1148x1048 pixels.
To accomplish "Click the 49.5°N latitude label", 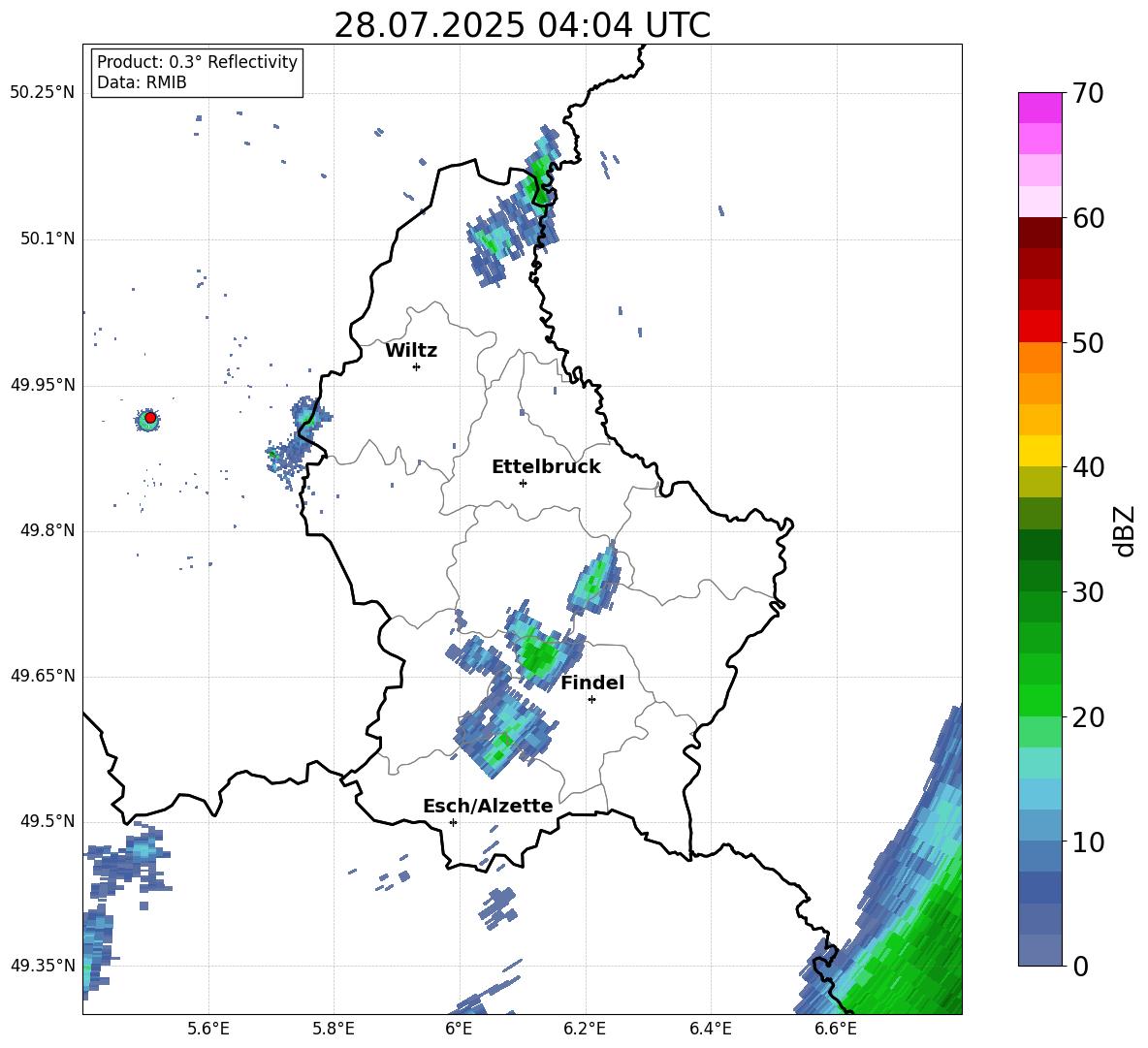I will pyautogui.click(x=48, y=821).
